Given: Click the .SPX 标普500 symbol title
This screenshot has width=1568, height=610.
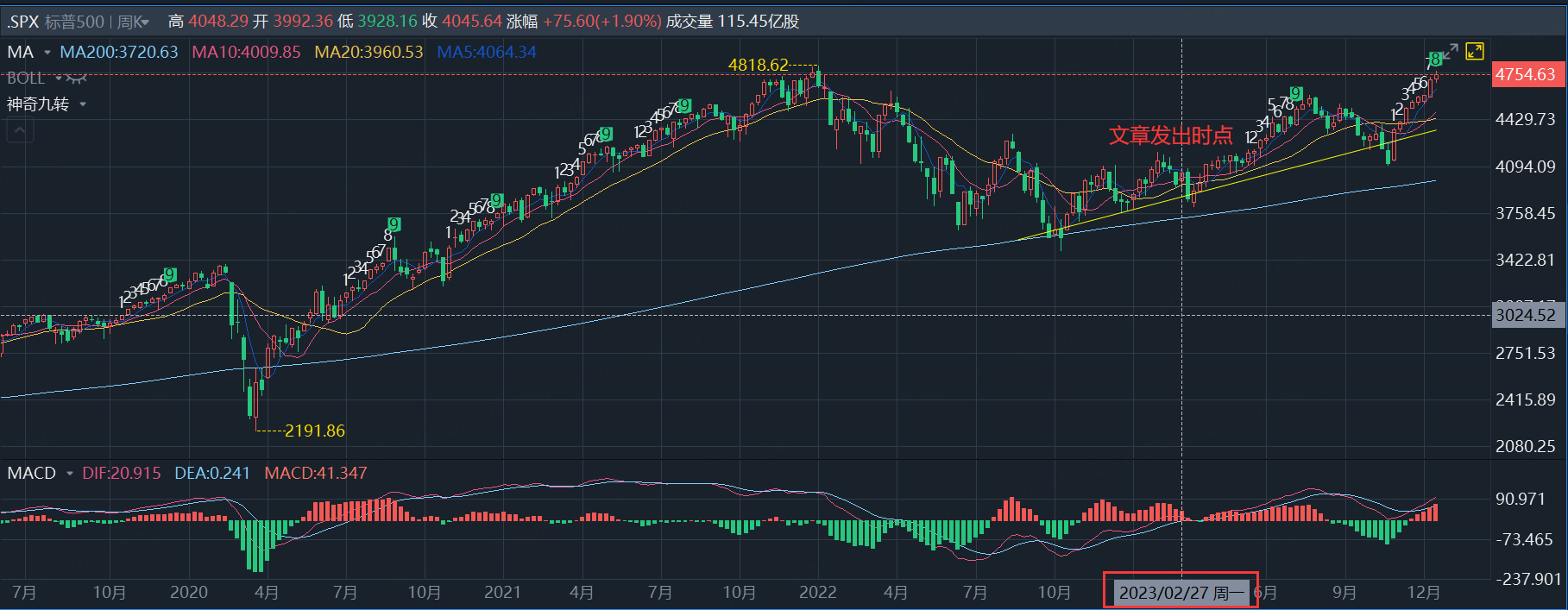Looking at the screenshot, I should point(56,22).
